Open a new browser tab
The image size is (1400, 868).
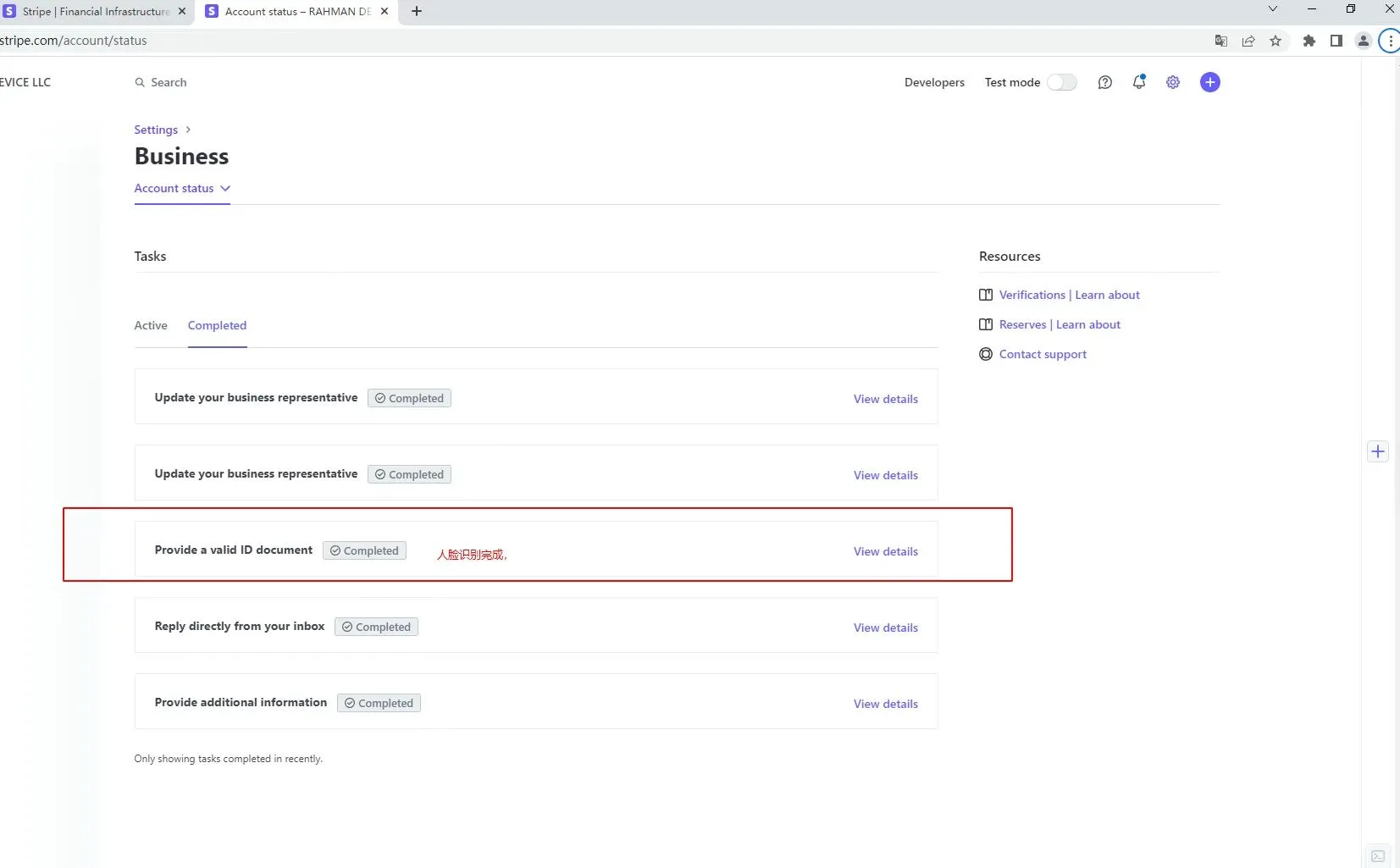pos(417,11)
